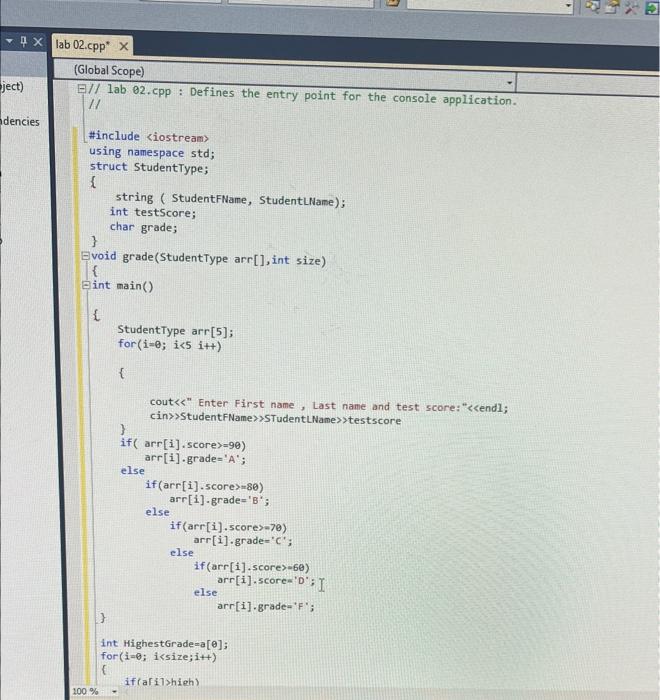Close the lab 02.cpp tab

(124, 46)
